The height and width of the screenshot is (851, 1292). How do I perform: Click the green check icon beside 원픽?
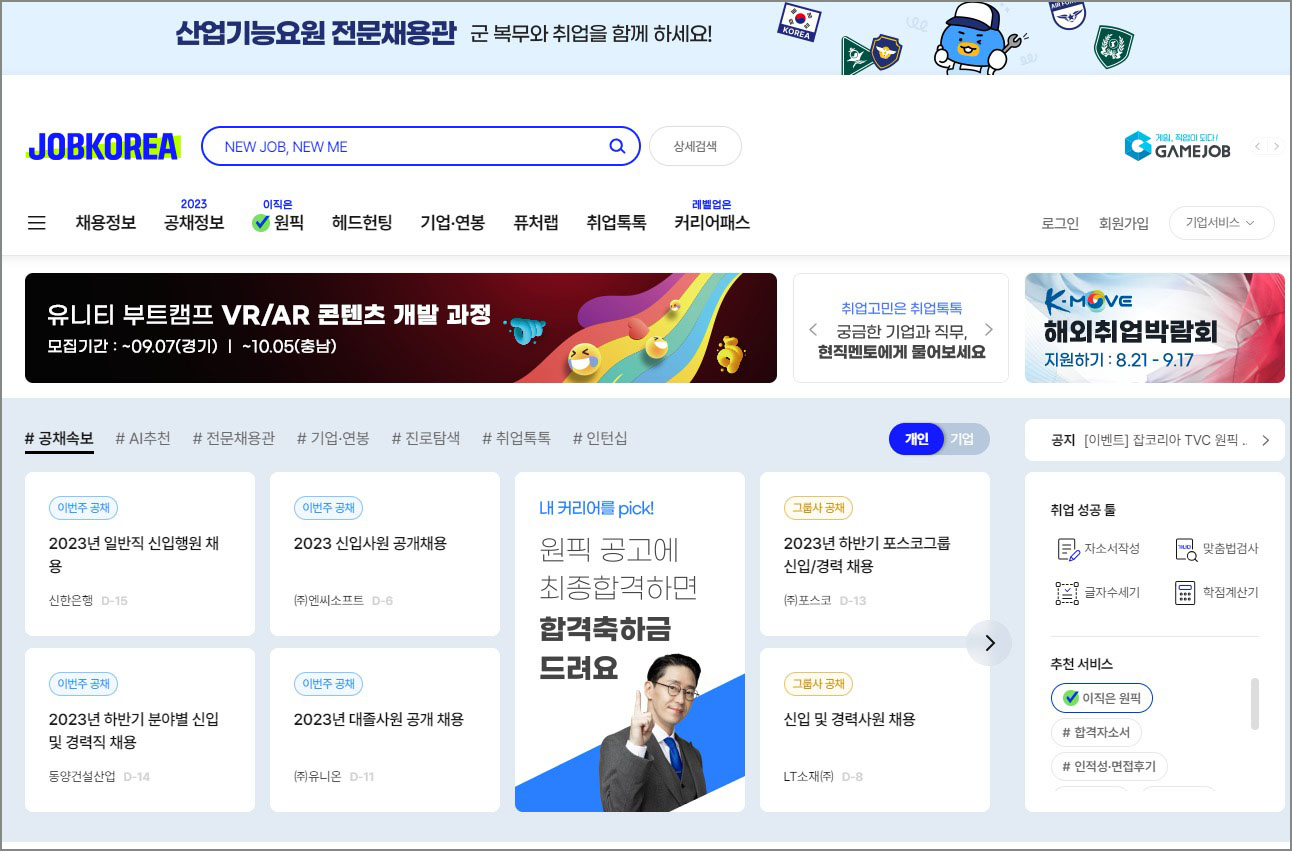click(x=261, y=223)
